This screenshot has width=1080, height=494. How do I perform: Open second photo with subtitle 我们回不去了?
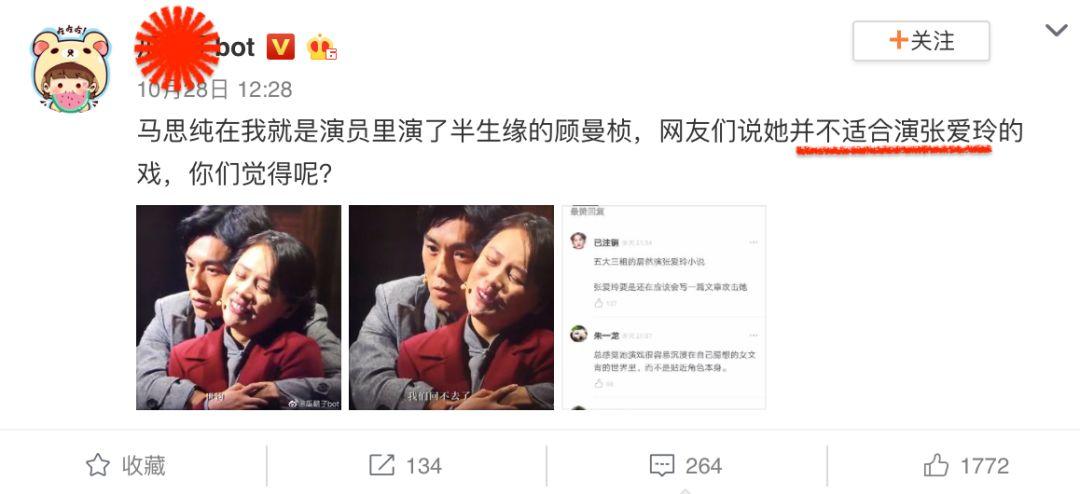point(451,307)
